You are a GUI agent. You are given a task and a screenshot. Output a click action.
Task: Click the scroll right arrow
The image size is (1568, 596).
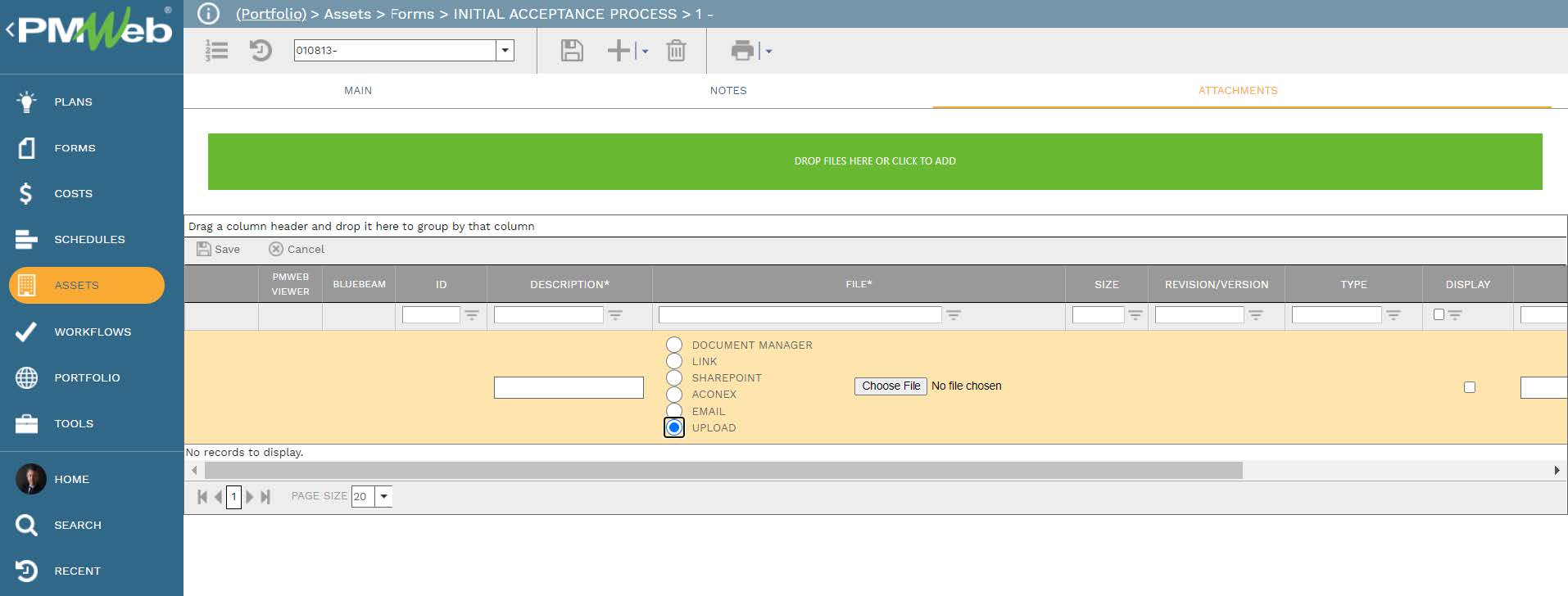1557,470
